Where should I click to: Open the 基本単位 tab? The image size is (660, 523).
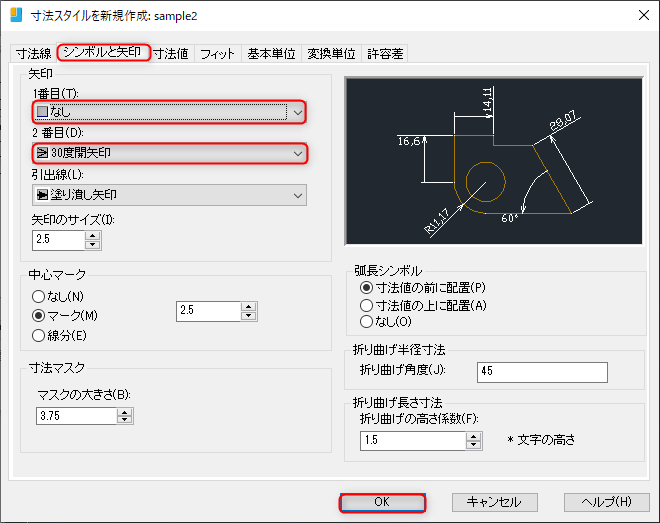(x=271, y=53)
